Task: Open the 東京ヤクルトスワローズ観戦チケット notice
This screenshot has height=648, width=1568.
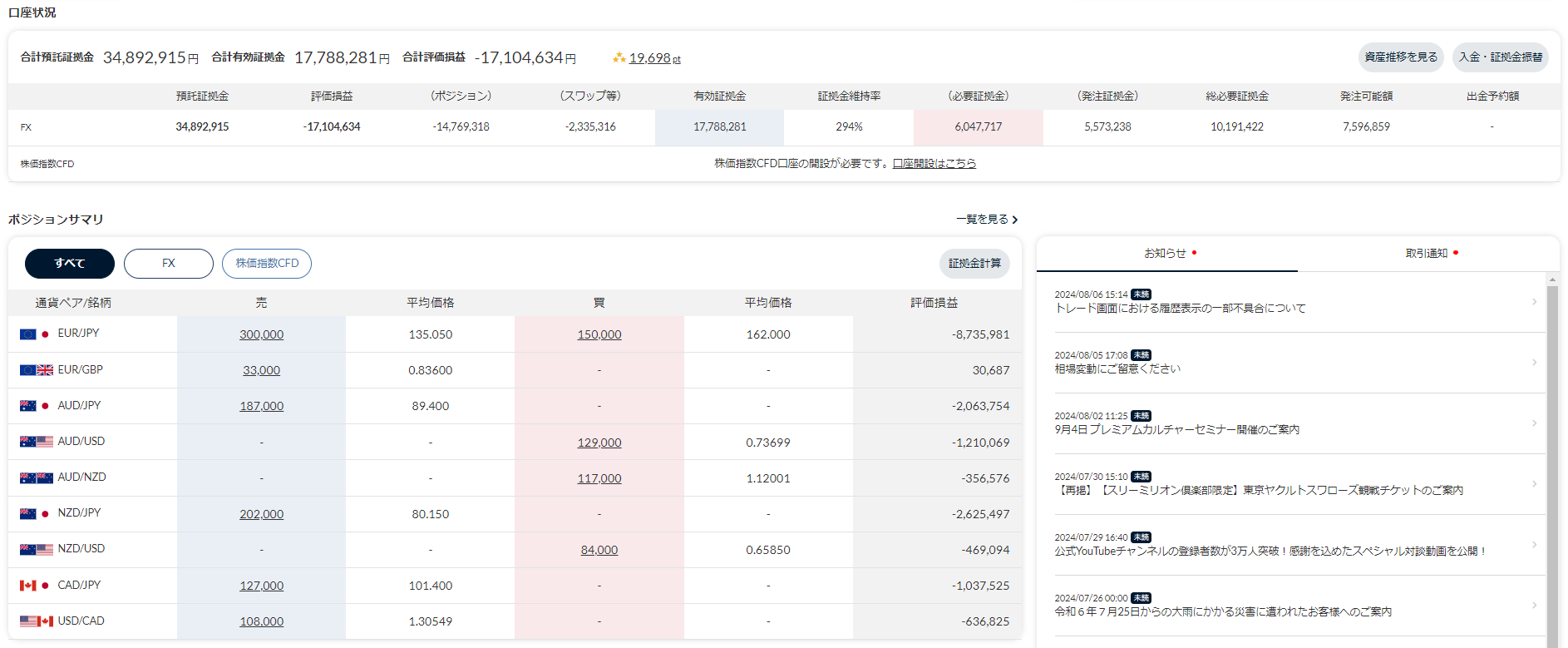Action: pos(1259,491)
